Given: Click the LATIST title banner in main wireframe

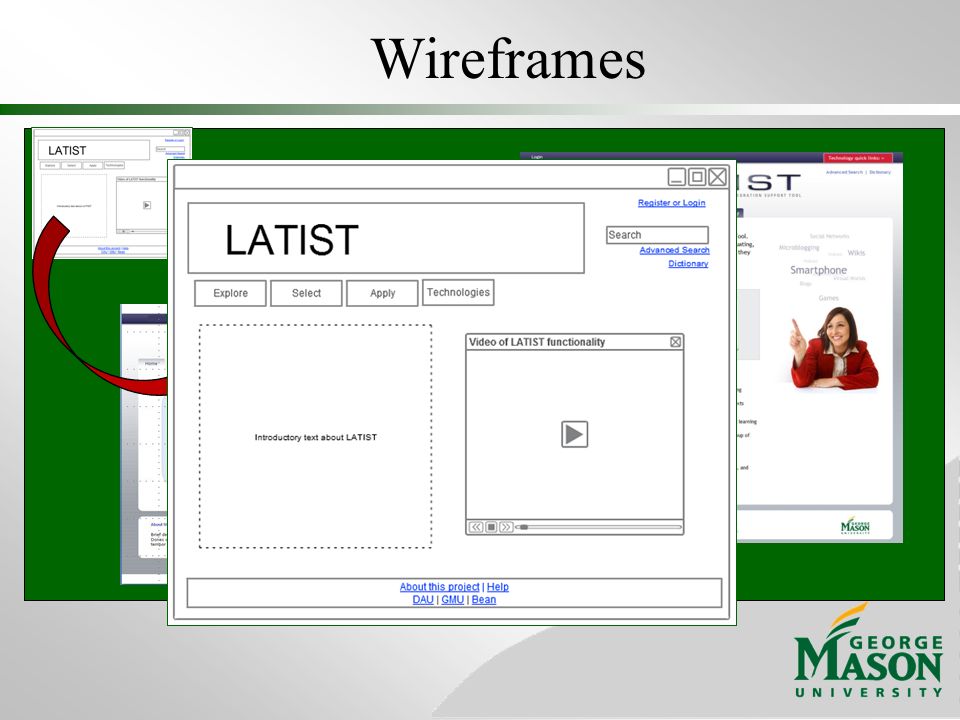Looking at the screenshot, I should click(386, 238).
